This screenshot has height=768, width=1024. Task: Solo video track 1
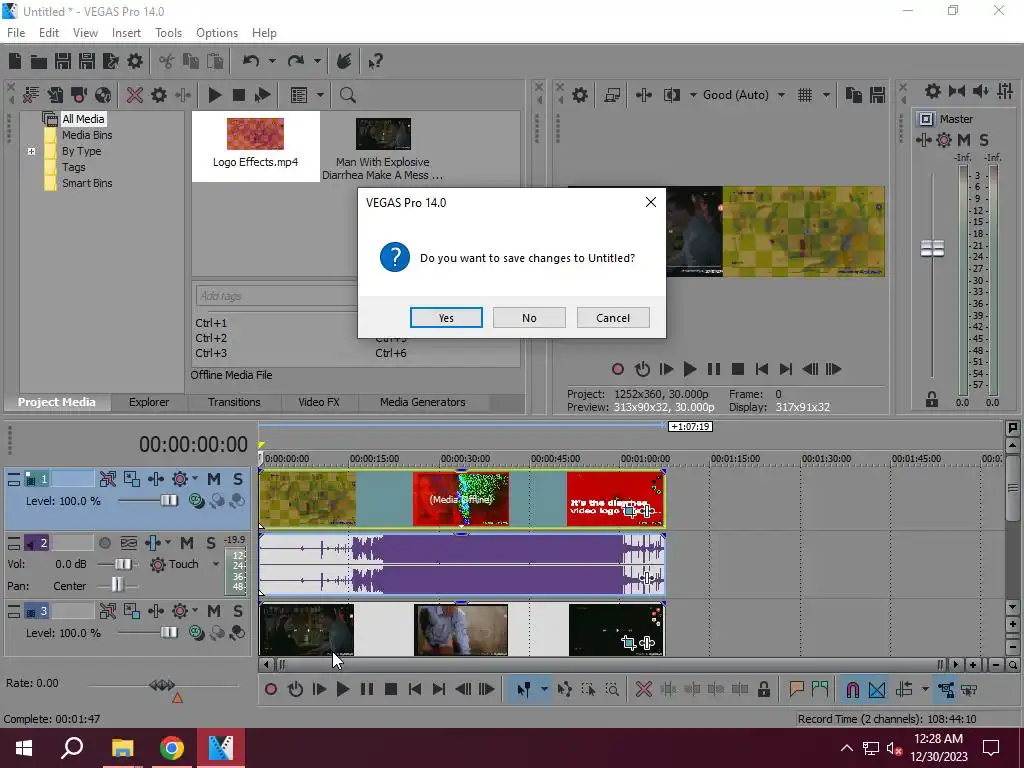tap(238, 479)
